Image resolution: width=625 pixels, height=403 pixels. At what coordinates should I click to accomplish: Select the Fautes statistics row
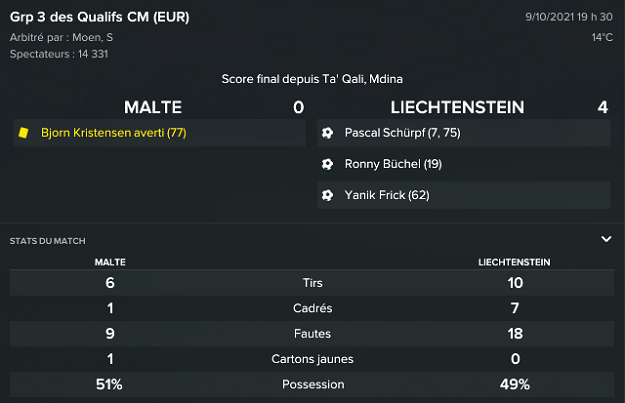(x=318, y=334)
